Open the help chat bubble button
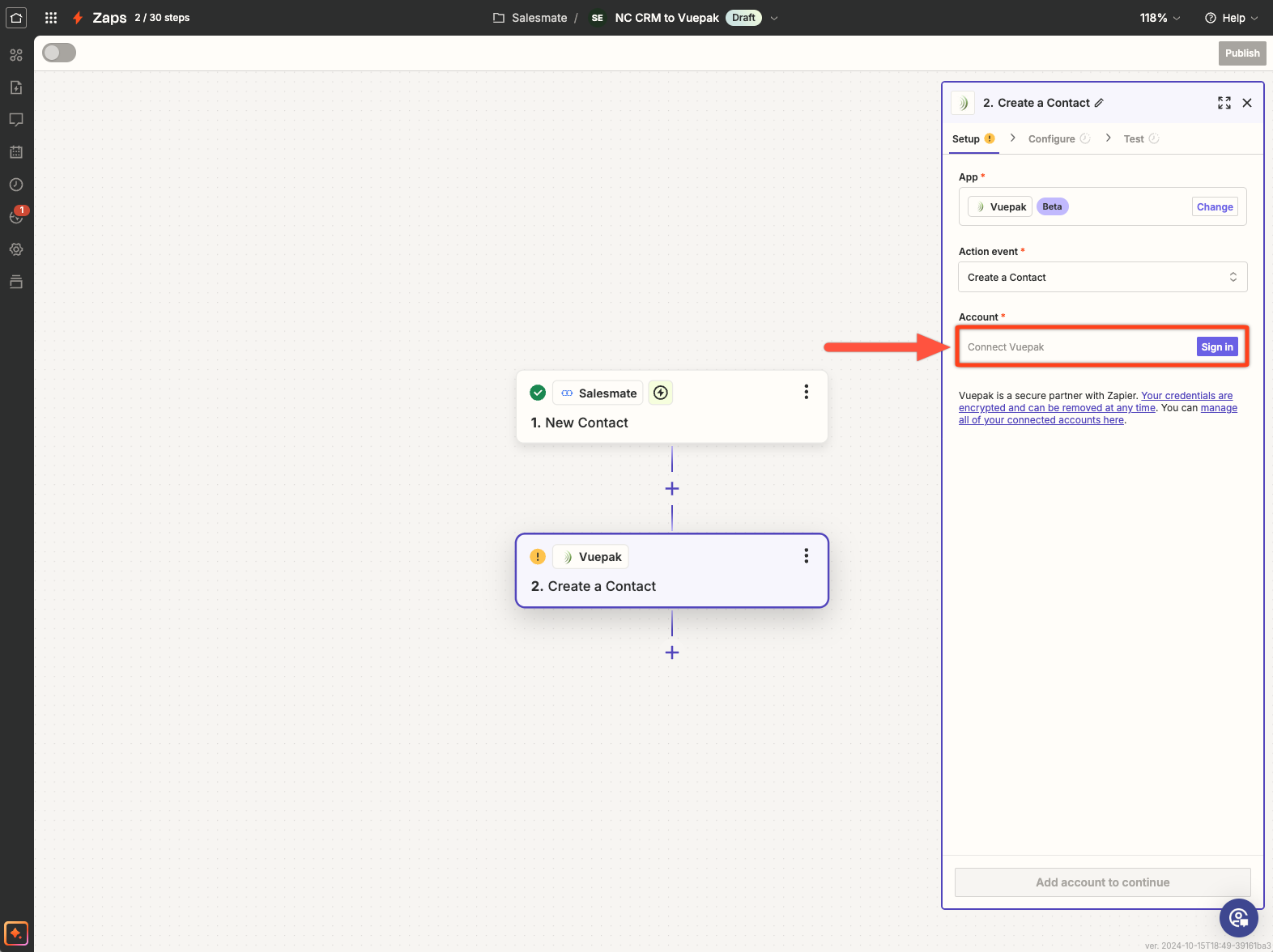1273x952 pixels. coord(1237,917)
